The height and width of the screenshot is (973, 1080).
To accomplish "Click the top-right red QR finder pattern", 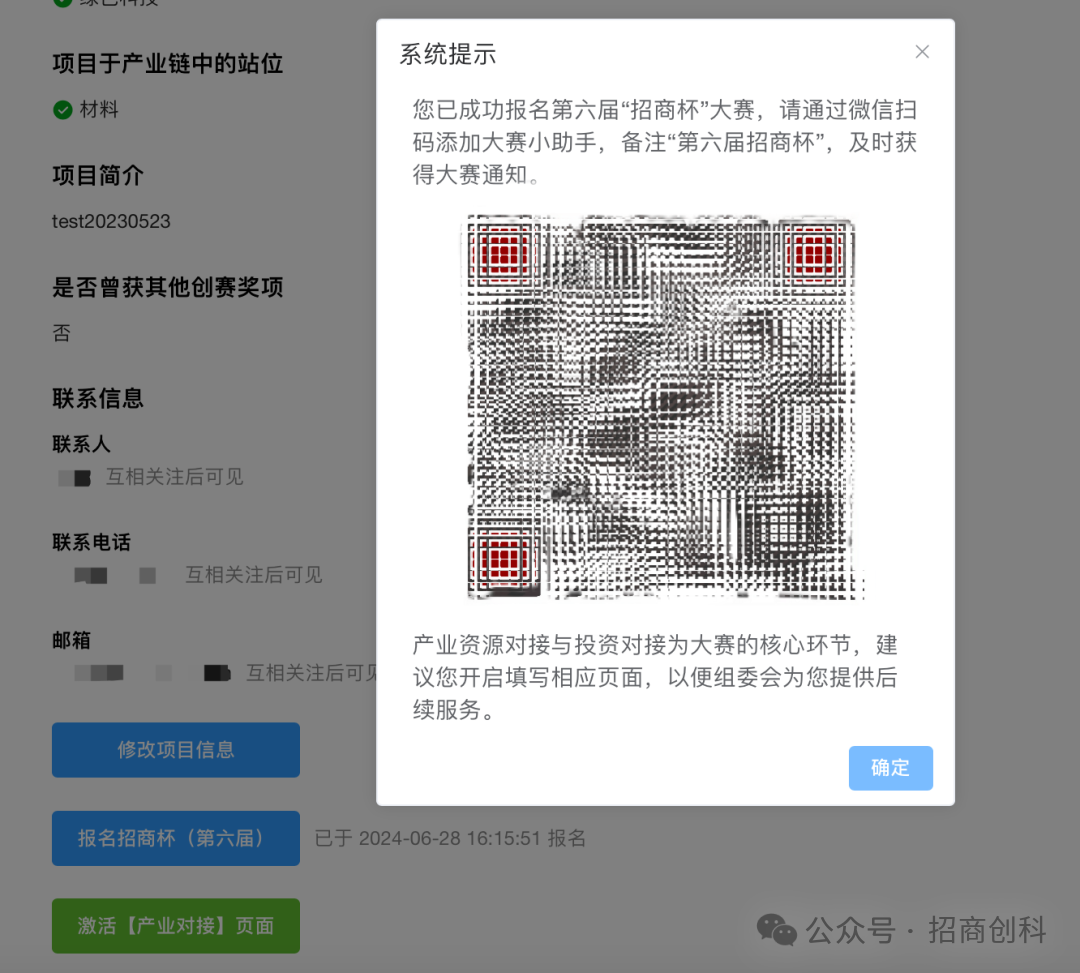I will coord(813,254).
